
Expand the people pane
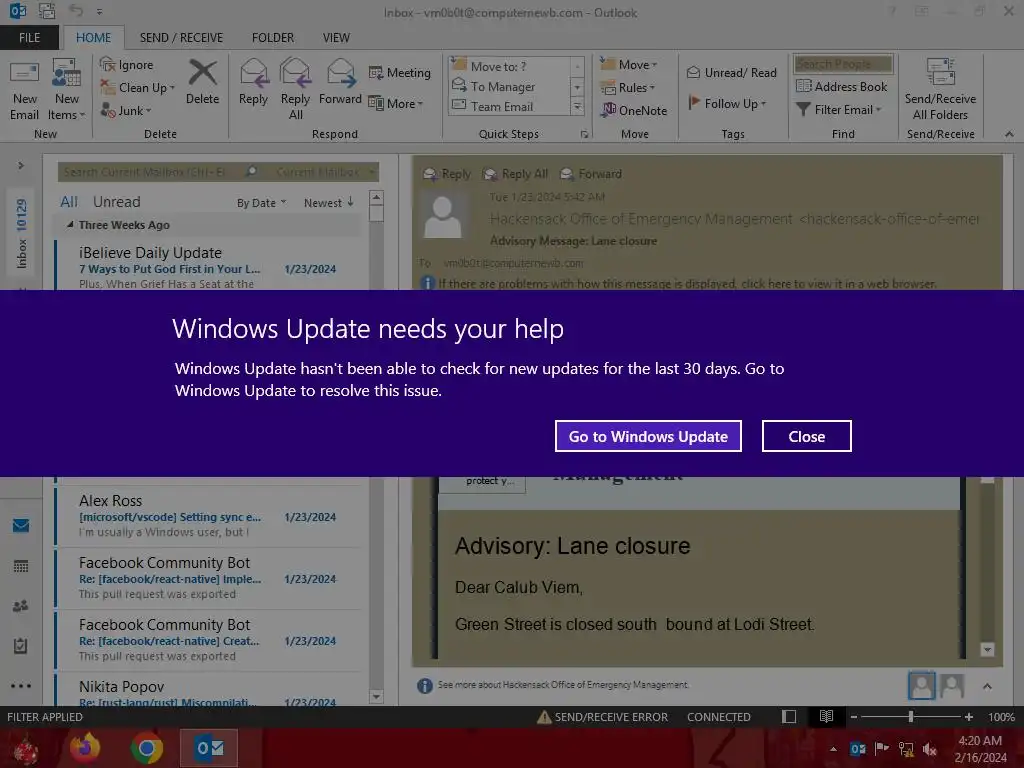point(987,686)
